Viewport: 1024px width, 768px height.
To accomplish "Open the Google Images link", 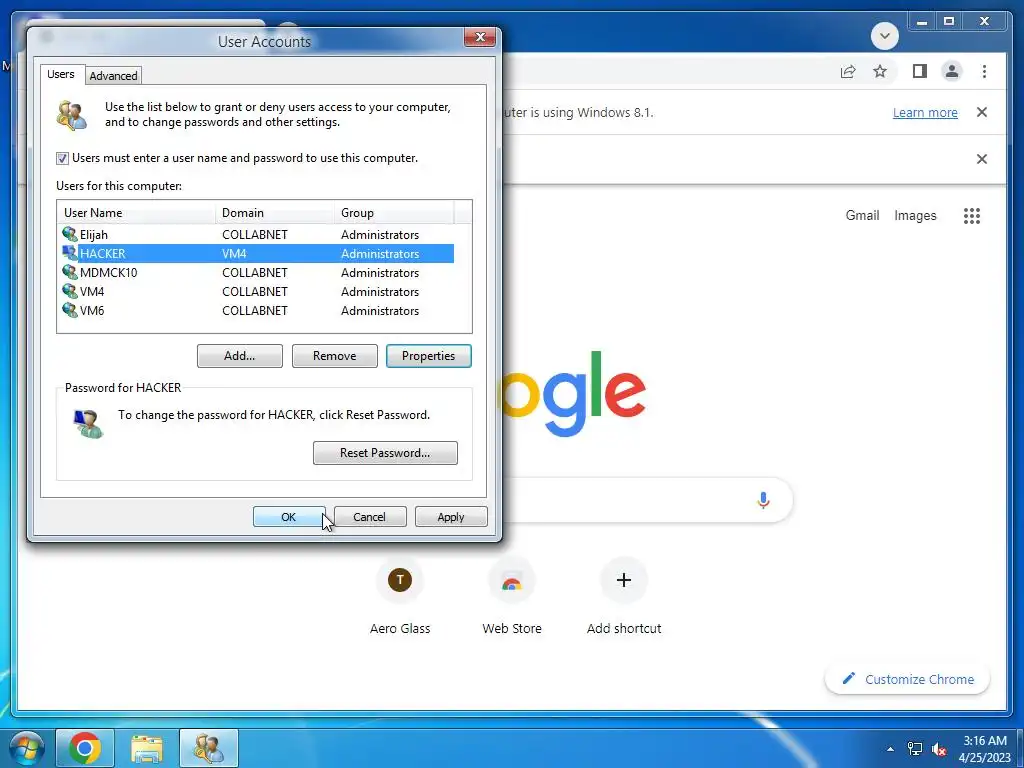I will point(915,216).
